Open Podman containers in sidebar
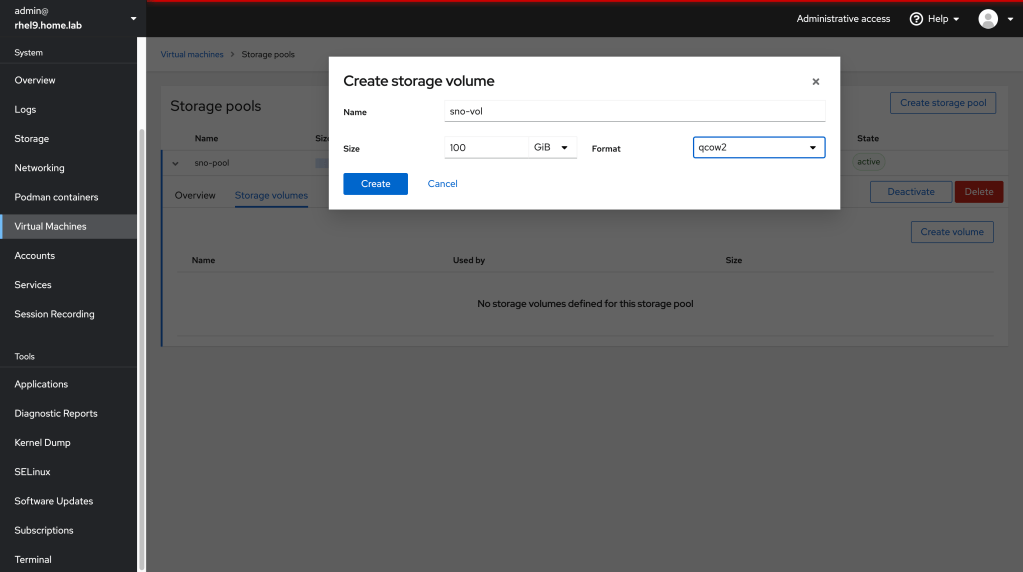Screen dimensions: 1023x572 point(56,197)
